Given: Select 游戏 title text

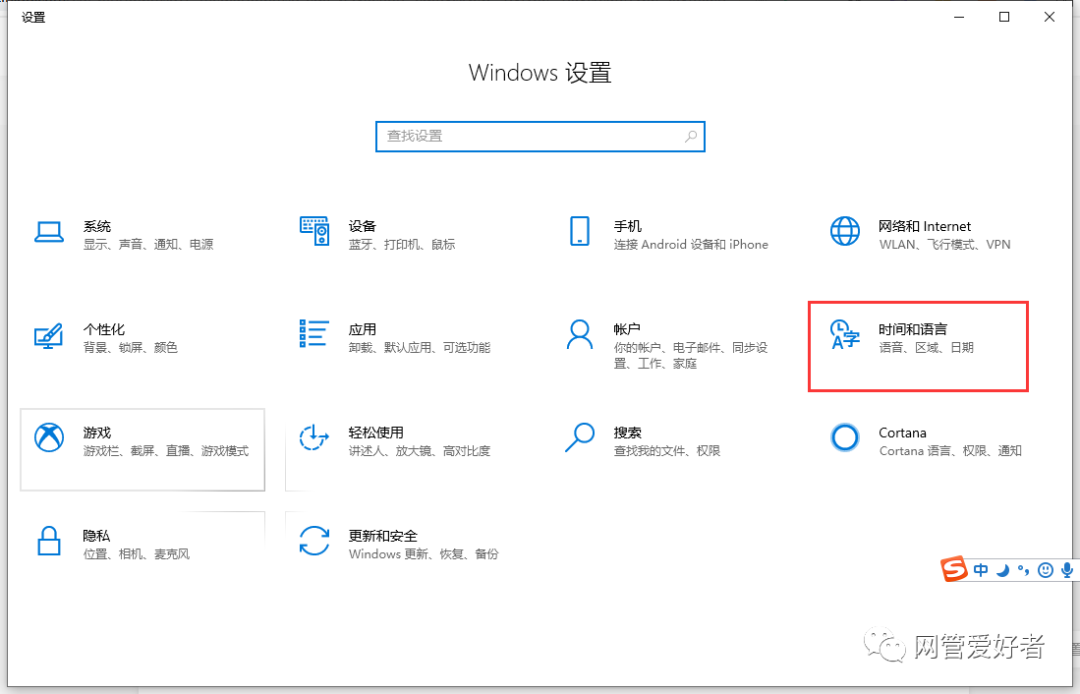Looking at the screenshot, I should coord(97,432).
